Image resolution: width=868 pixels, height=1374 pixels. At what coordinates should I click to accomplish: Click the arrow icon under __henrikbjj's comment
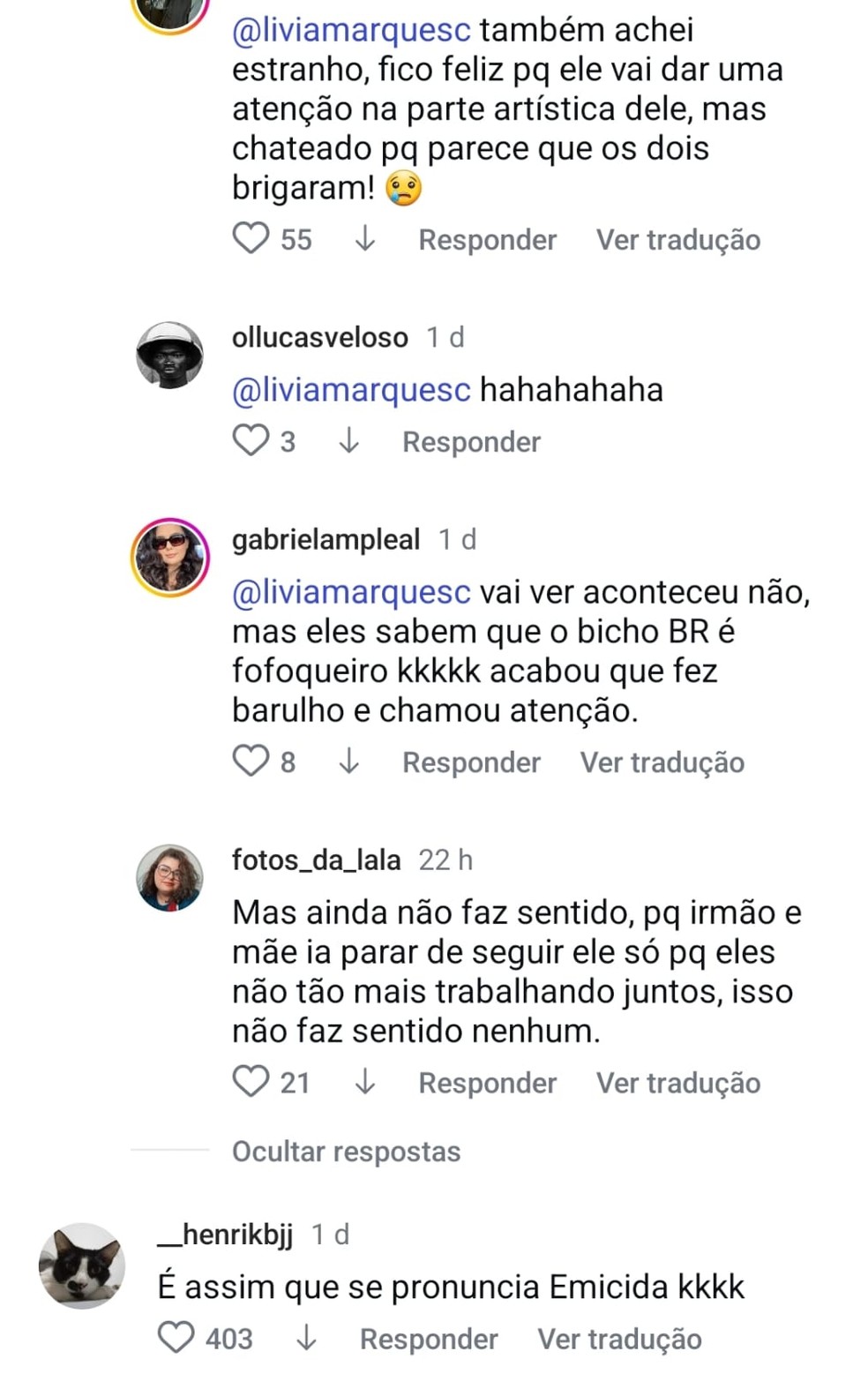[307, 1338]
